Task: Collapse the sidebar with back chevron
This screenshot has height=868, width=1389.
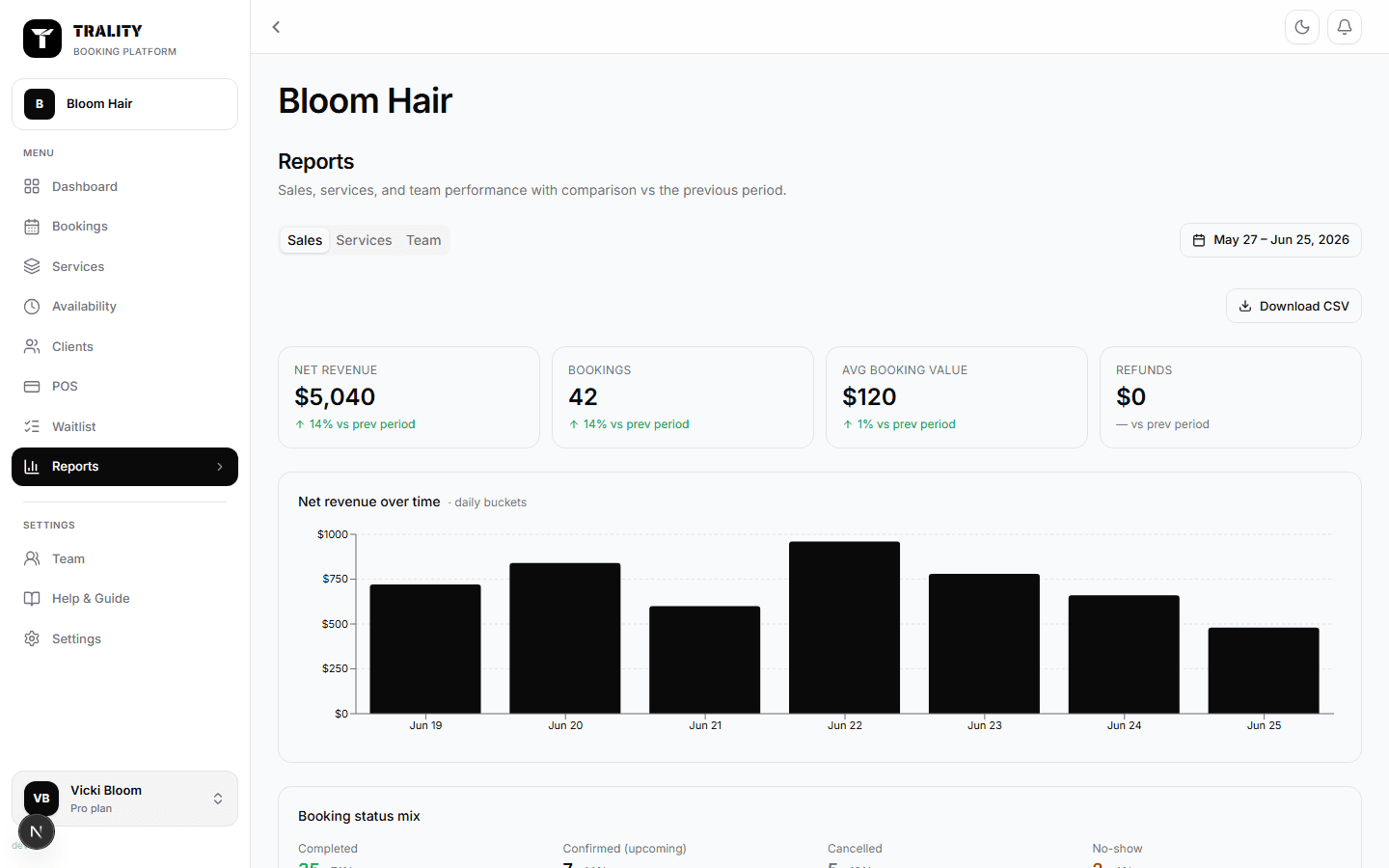Action: coord(276,27)
